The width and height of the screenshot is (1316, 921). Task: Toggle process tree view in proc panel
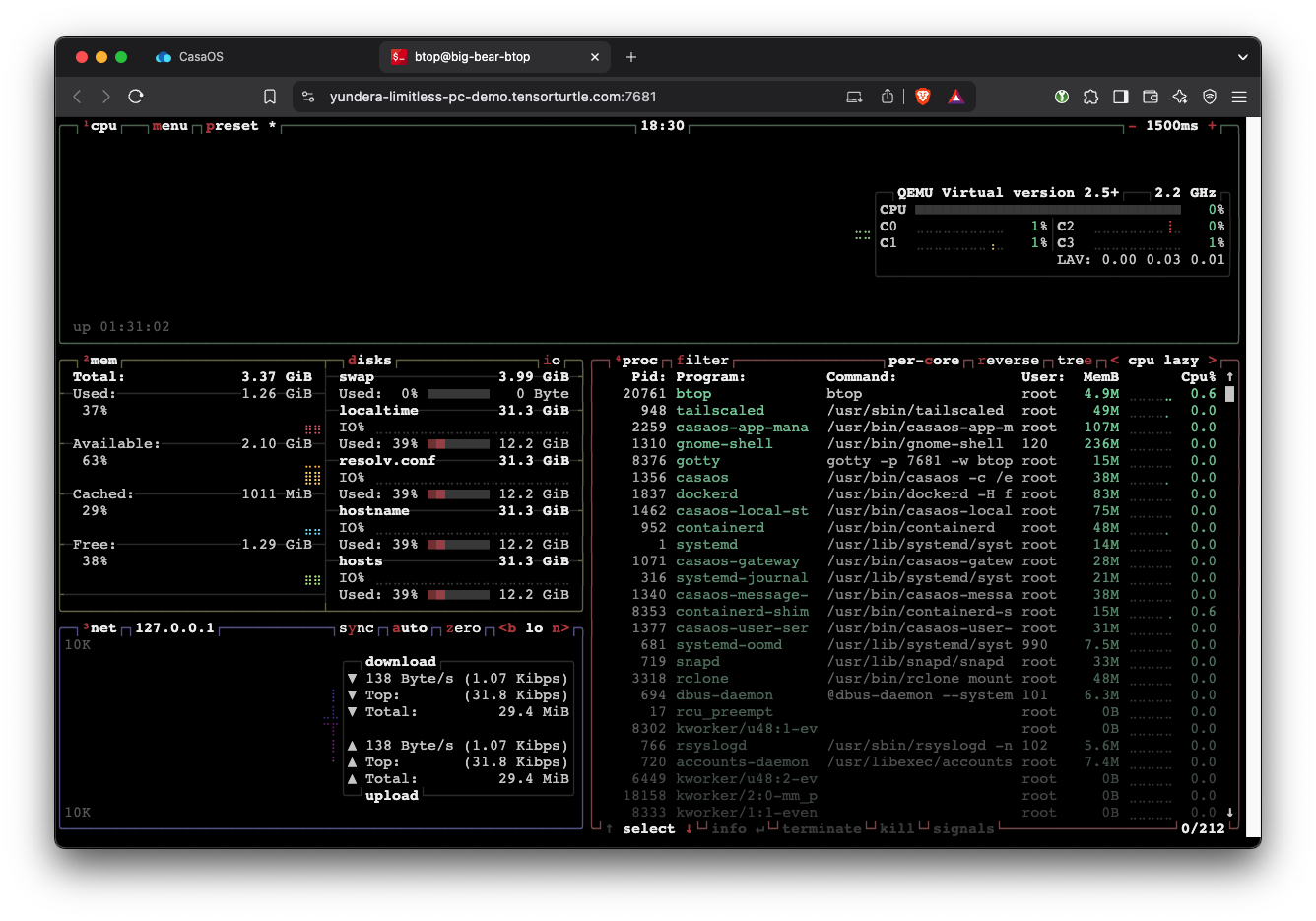point(1075,361)
